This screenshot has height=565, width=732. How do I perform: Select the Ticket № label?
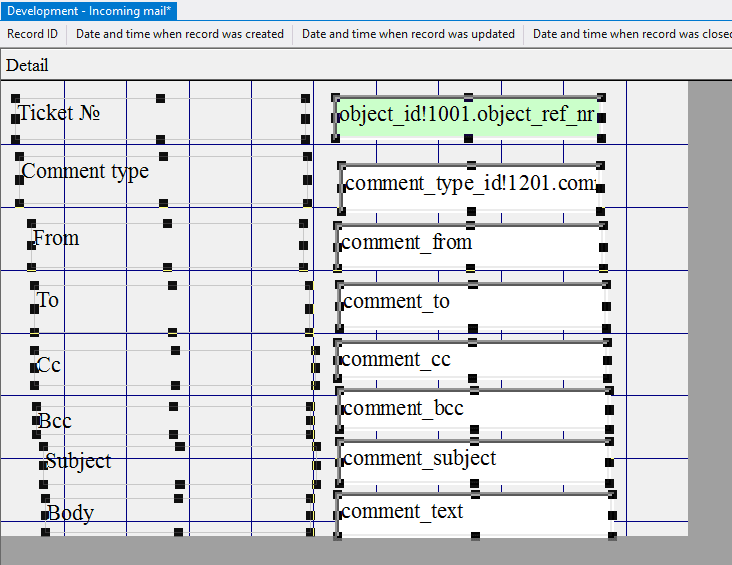click(59, 113)
